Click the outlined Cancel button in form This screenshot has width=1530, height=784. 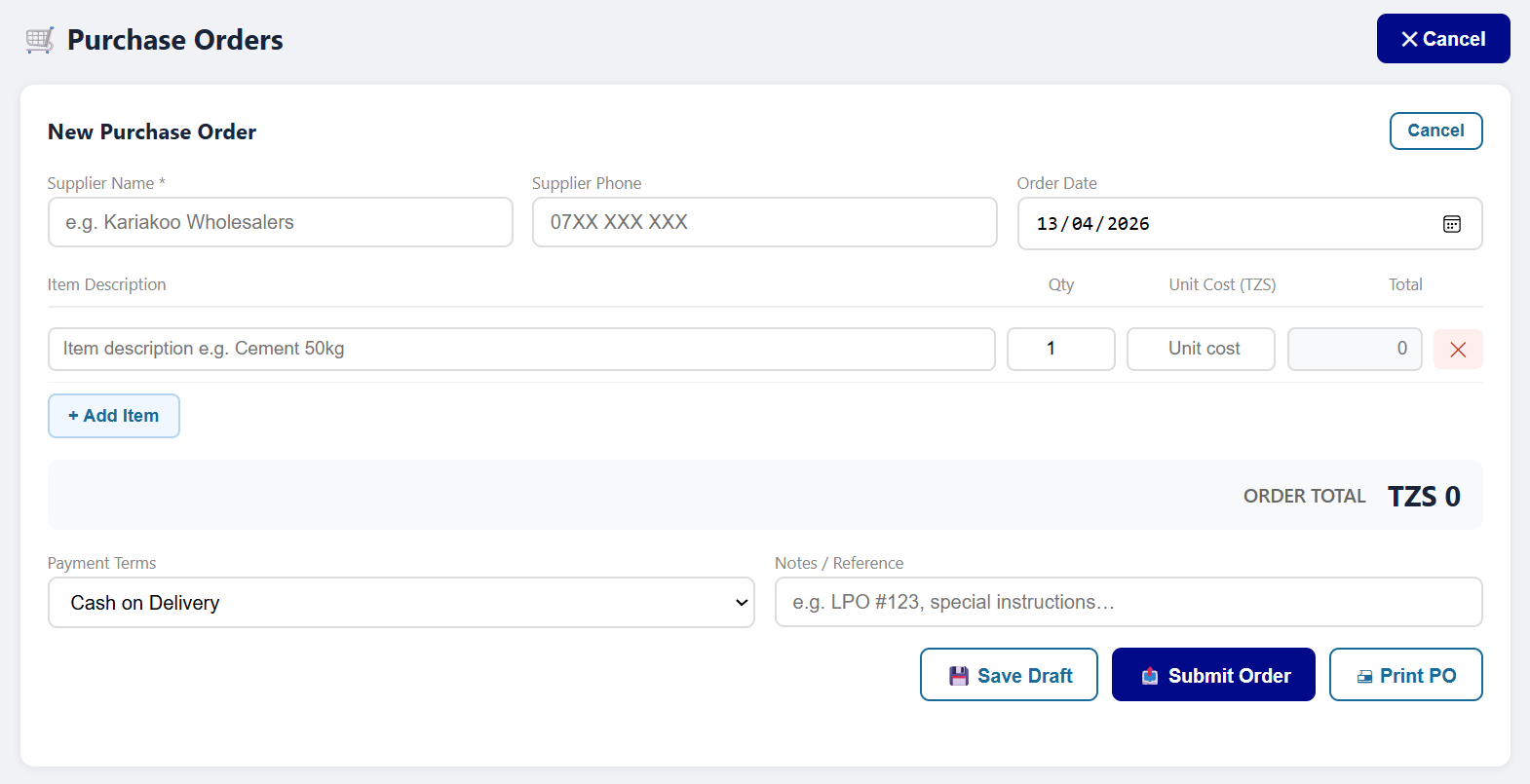point(1434,131)
